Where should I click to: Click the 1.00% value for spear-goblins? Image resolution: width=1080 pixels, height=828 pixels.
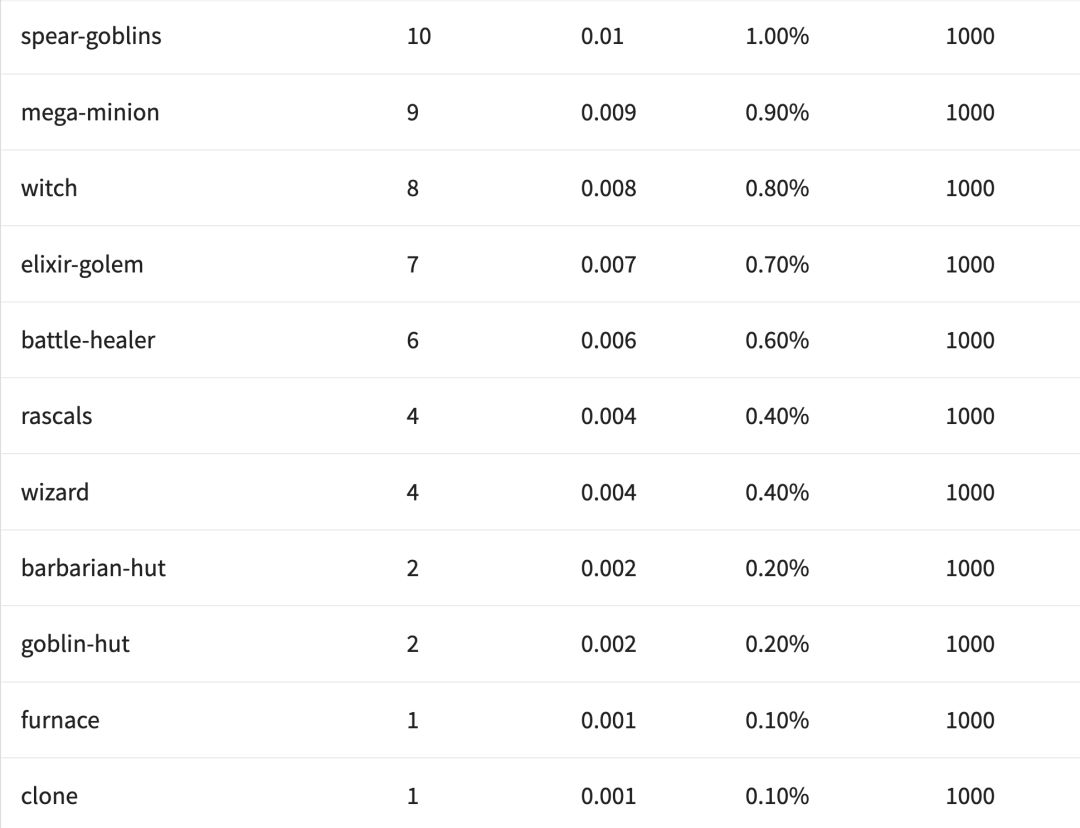tap(777, 37)
